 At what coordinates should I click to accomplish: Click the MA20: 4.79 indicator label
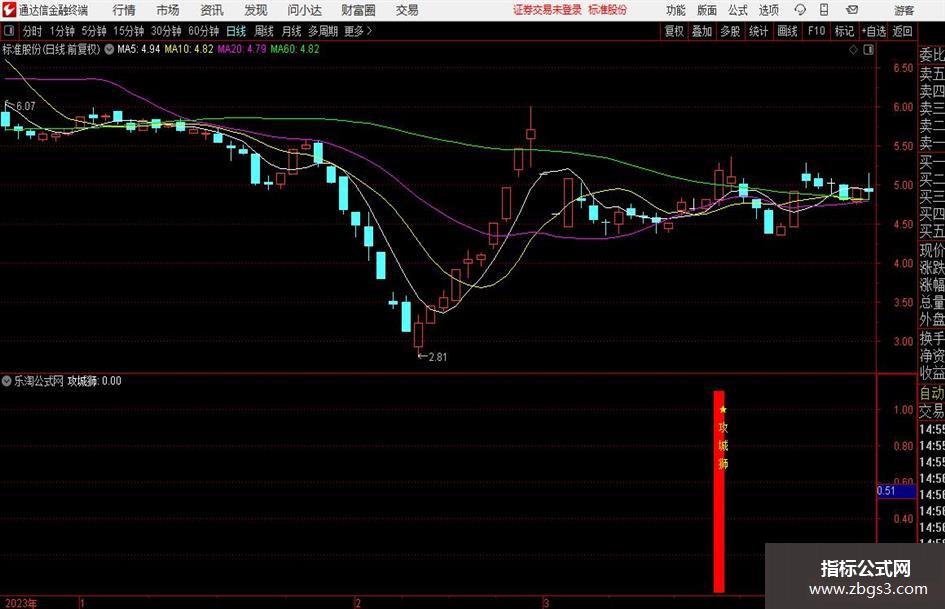coord(242,49)
